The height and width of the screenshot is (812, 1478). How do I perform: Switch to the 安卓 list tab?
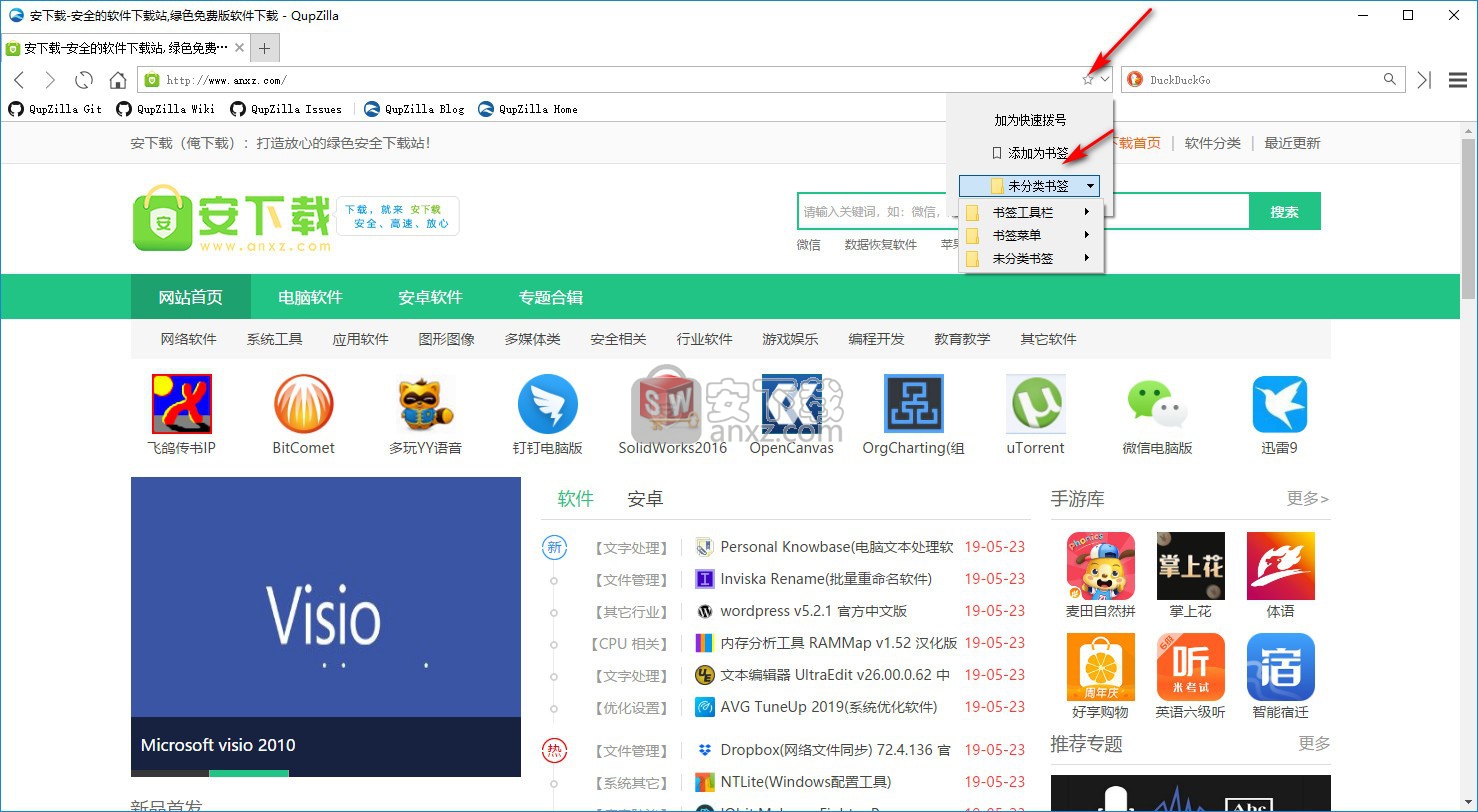click(x=645, y=499)
